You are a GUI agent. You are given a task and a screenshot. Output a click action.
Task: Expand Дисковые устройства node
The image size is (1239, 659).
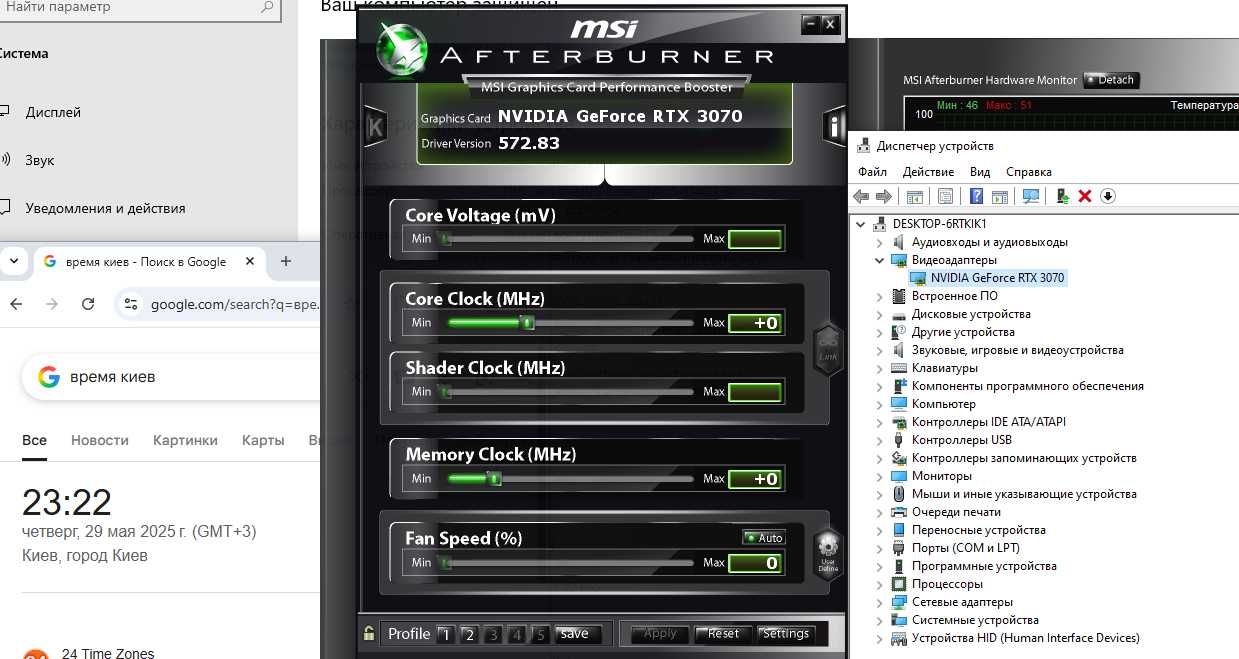pyautogui.click(x=880, y=314)
